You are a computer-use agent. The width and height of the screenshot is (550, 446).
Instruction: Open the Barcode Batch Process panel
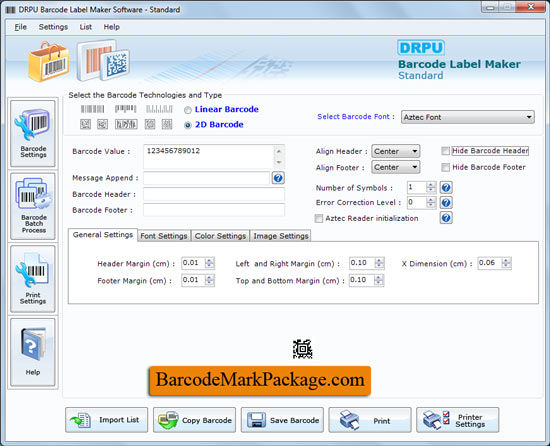coord(33,206)
